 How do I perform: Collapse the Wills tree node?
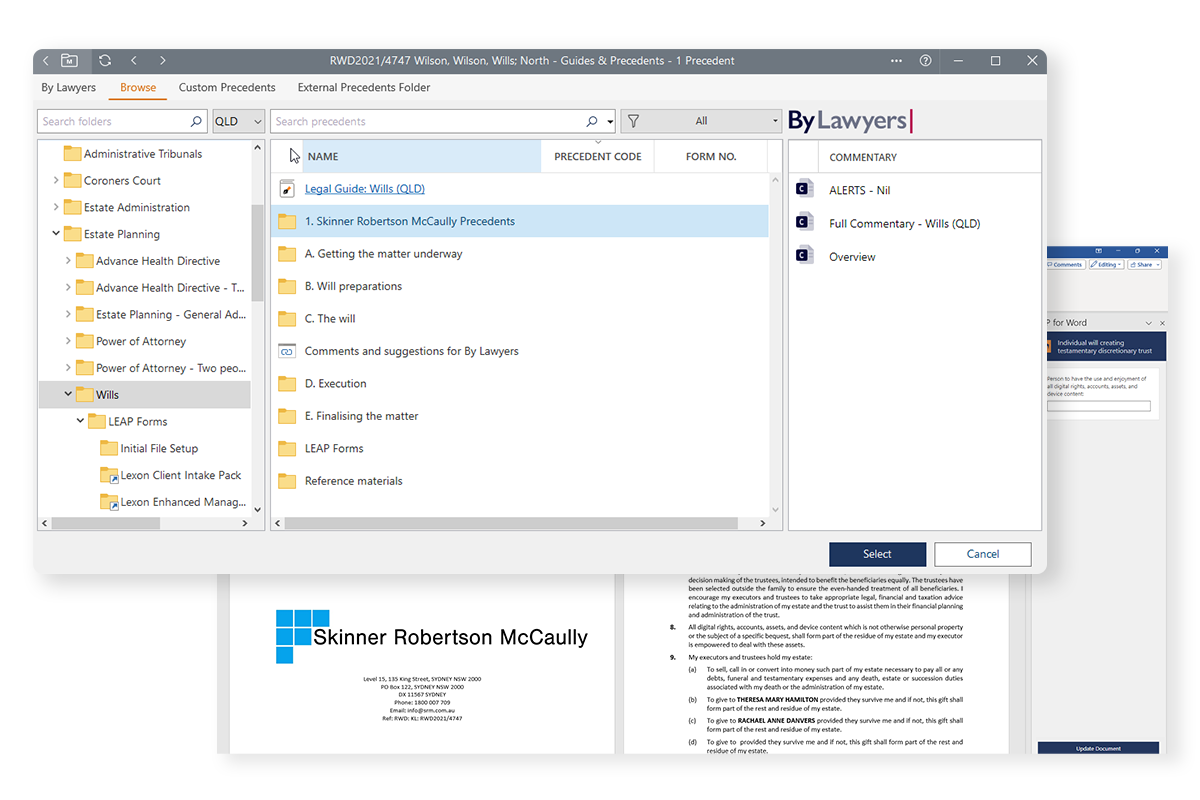[68, 395]
